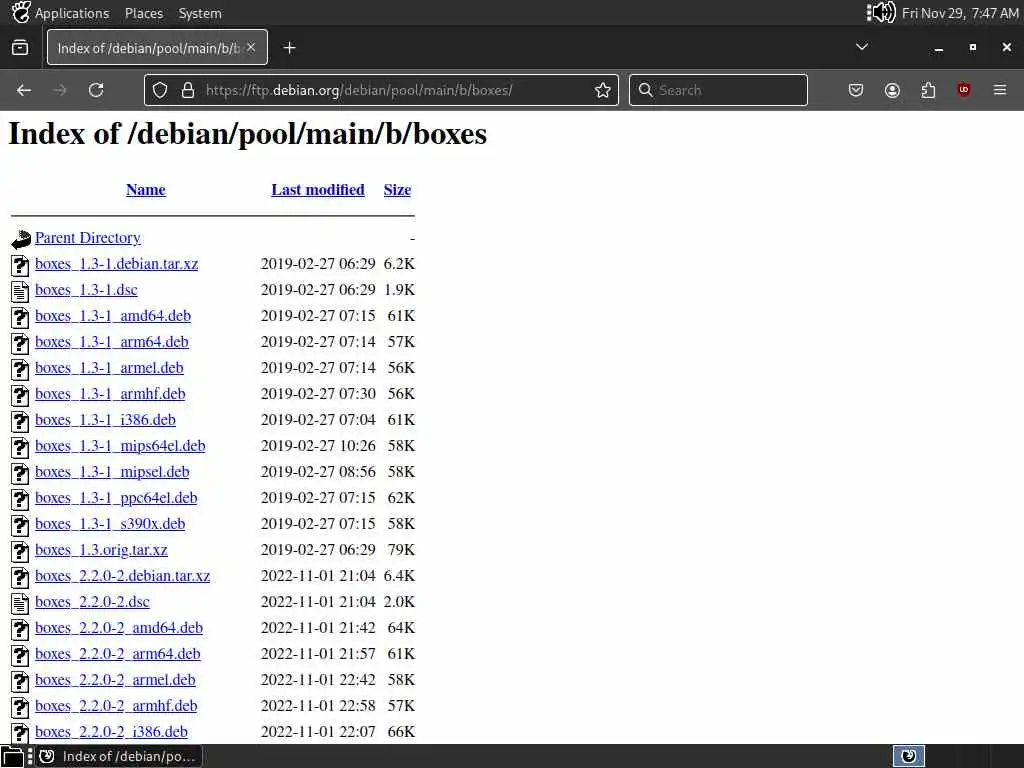Sort listing by Size
1024x768 pixels.
[397, 189]
